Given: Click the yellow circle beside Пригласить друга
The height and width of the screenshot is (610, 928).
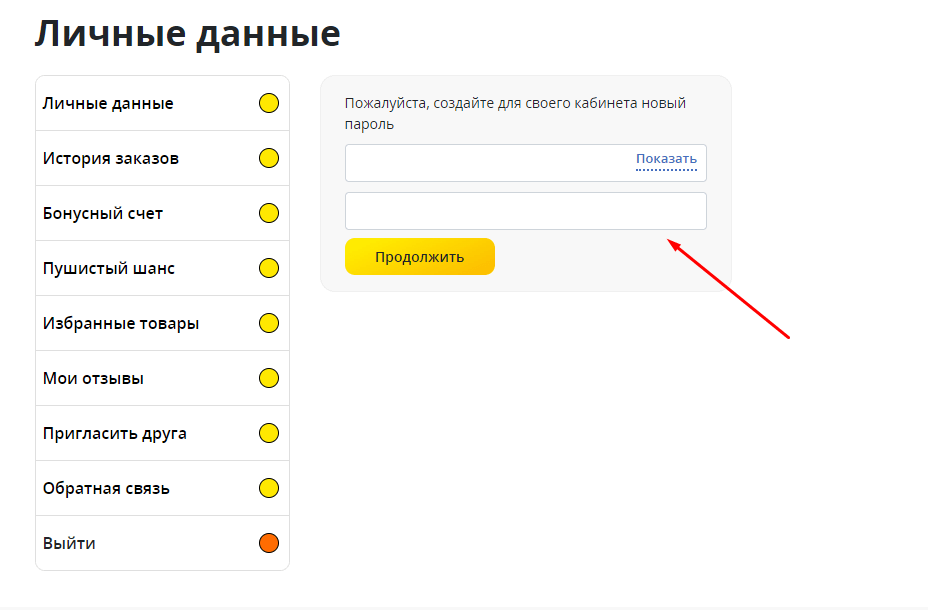Looking at the screenshot, I should click(268, 433).
